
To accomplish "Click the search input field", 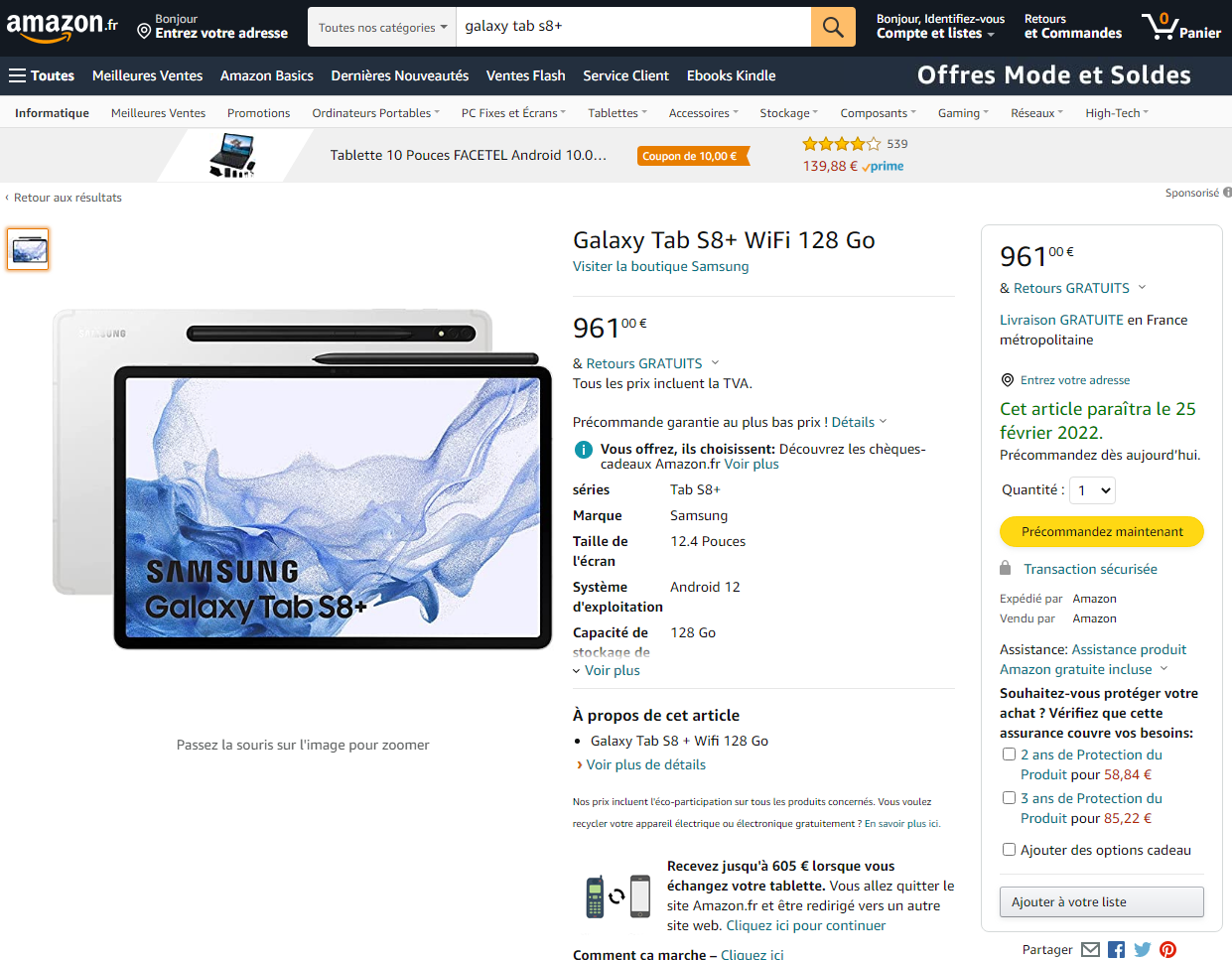I will coord(633,27).
